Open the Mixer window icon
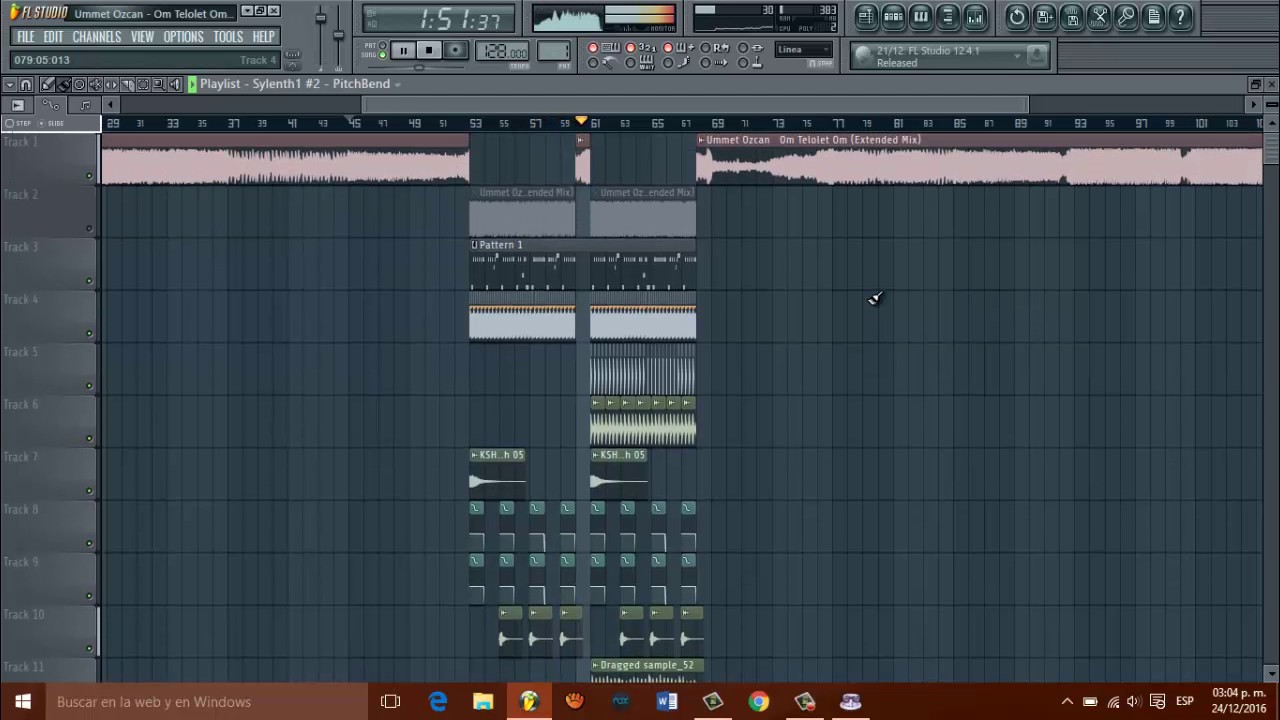Viewport: 1280px width, 720px height. (x=975, y=16)
